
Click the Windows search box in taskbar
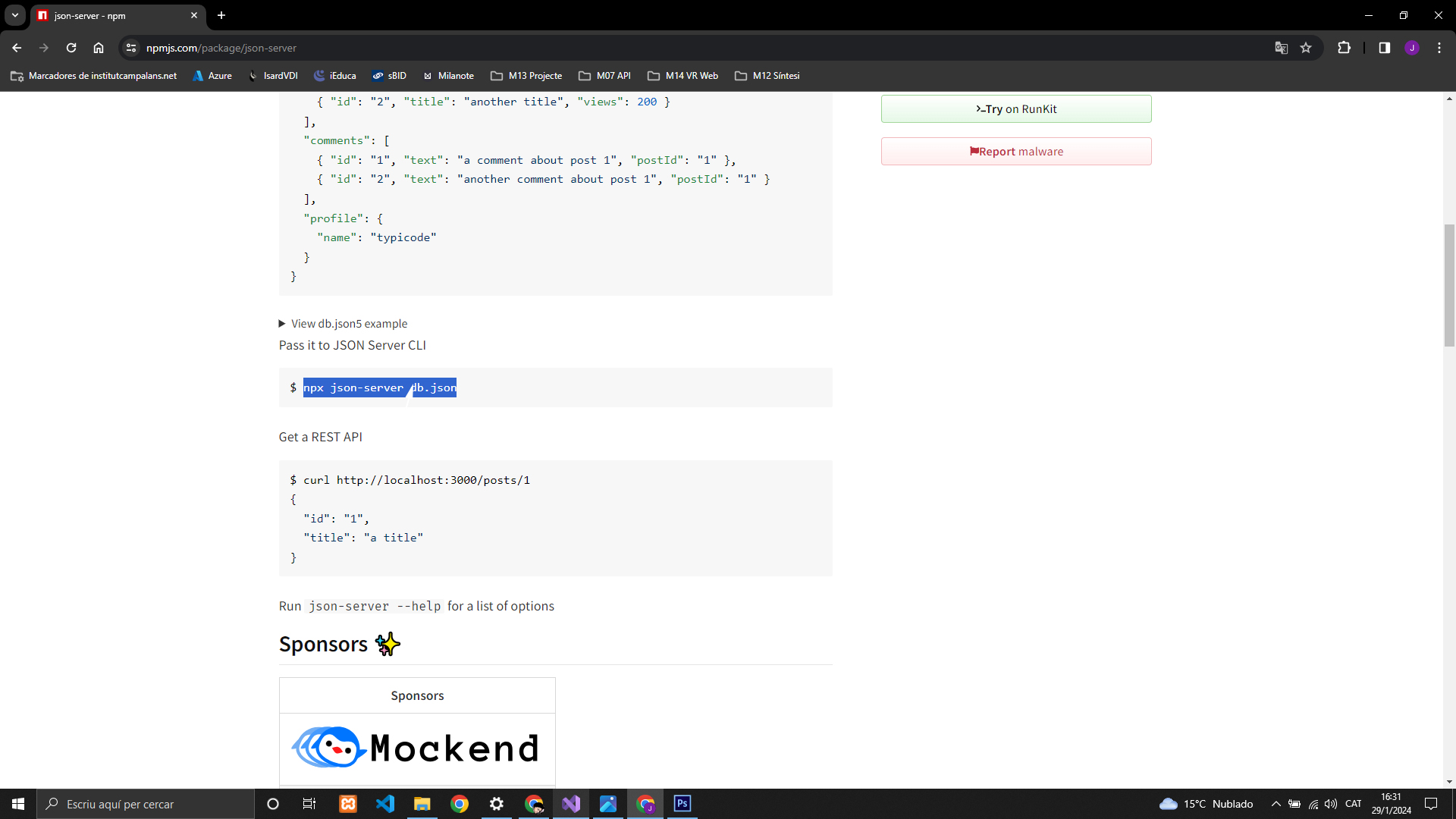(144, 804)
